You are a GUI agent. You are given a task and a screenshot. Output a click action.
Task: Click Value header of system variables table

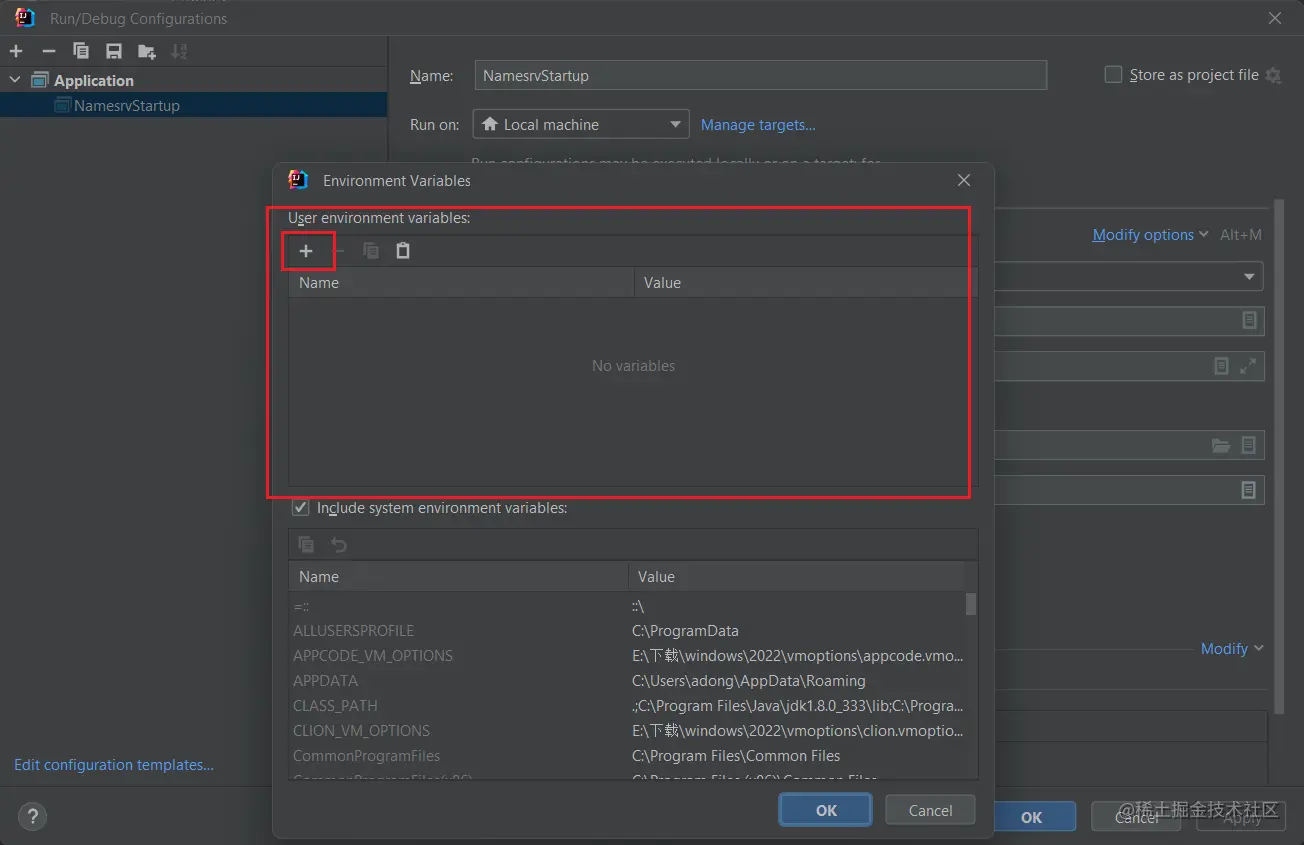click(x=796, y=577)
